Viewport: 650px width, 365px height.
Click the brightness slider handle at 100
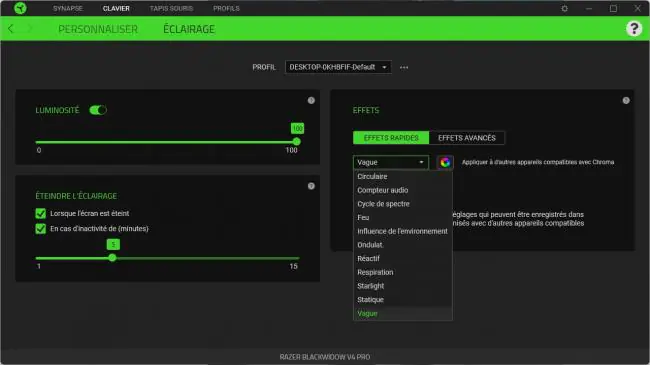(296, 142)
